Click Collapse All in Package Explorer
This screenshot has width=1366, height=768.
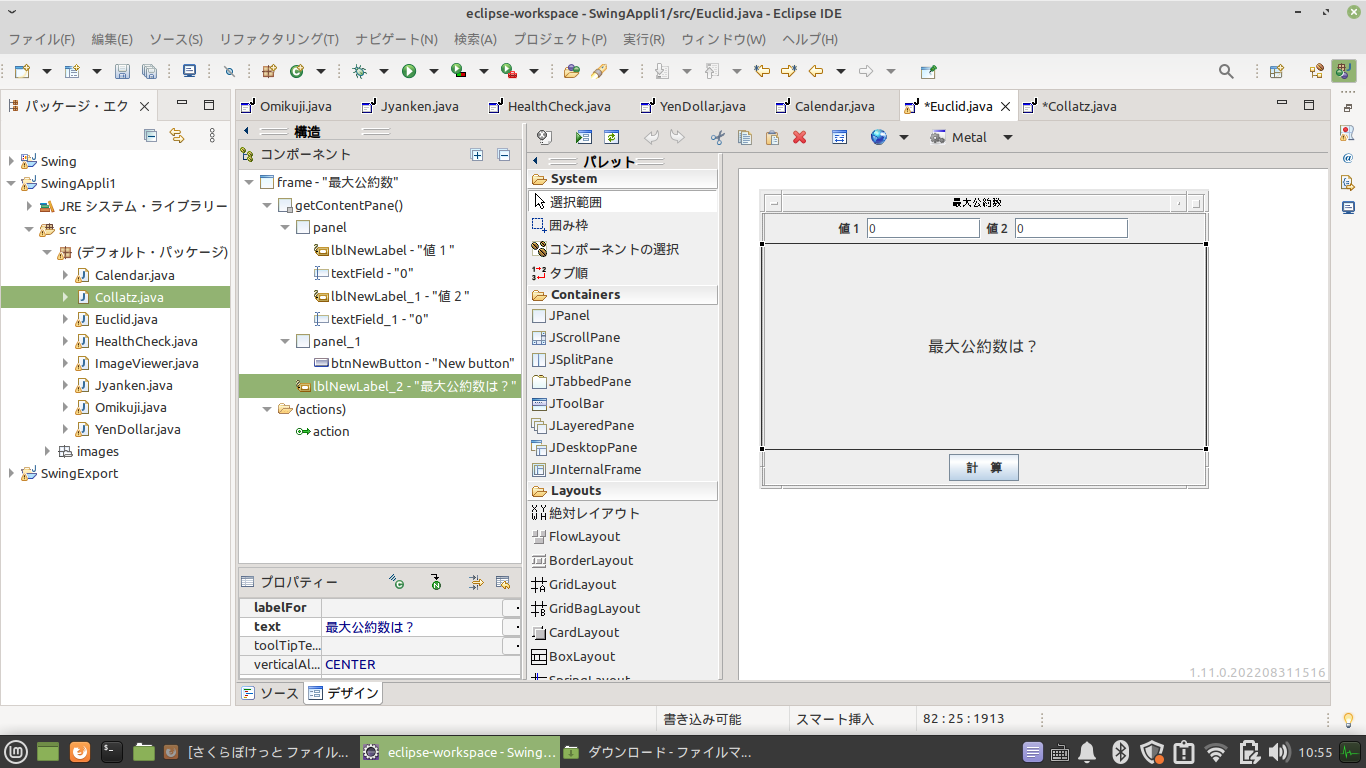point(150,135)
